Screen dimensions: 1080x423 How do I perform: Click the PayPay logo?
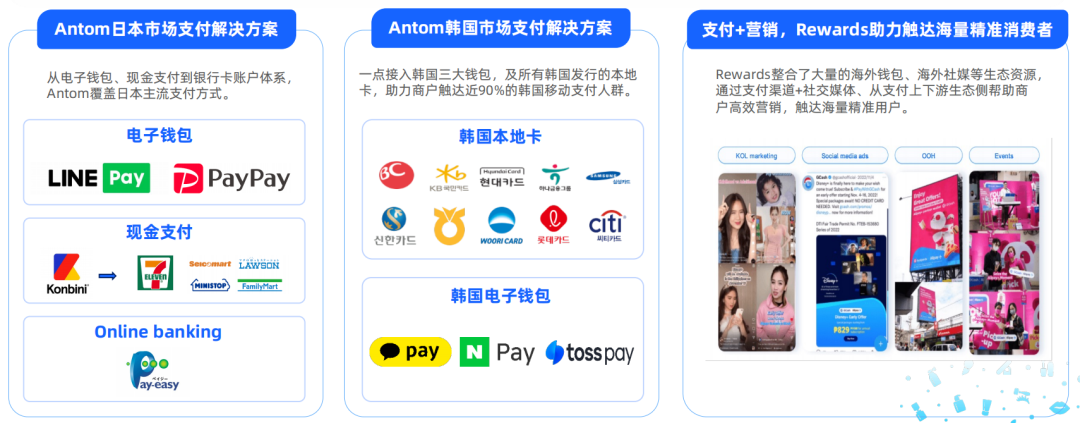(x=231, y=178)
